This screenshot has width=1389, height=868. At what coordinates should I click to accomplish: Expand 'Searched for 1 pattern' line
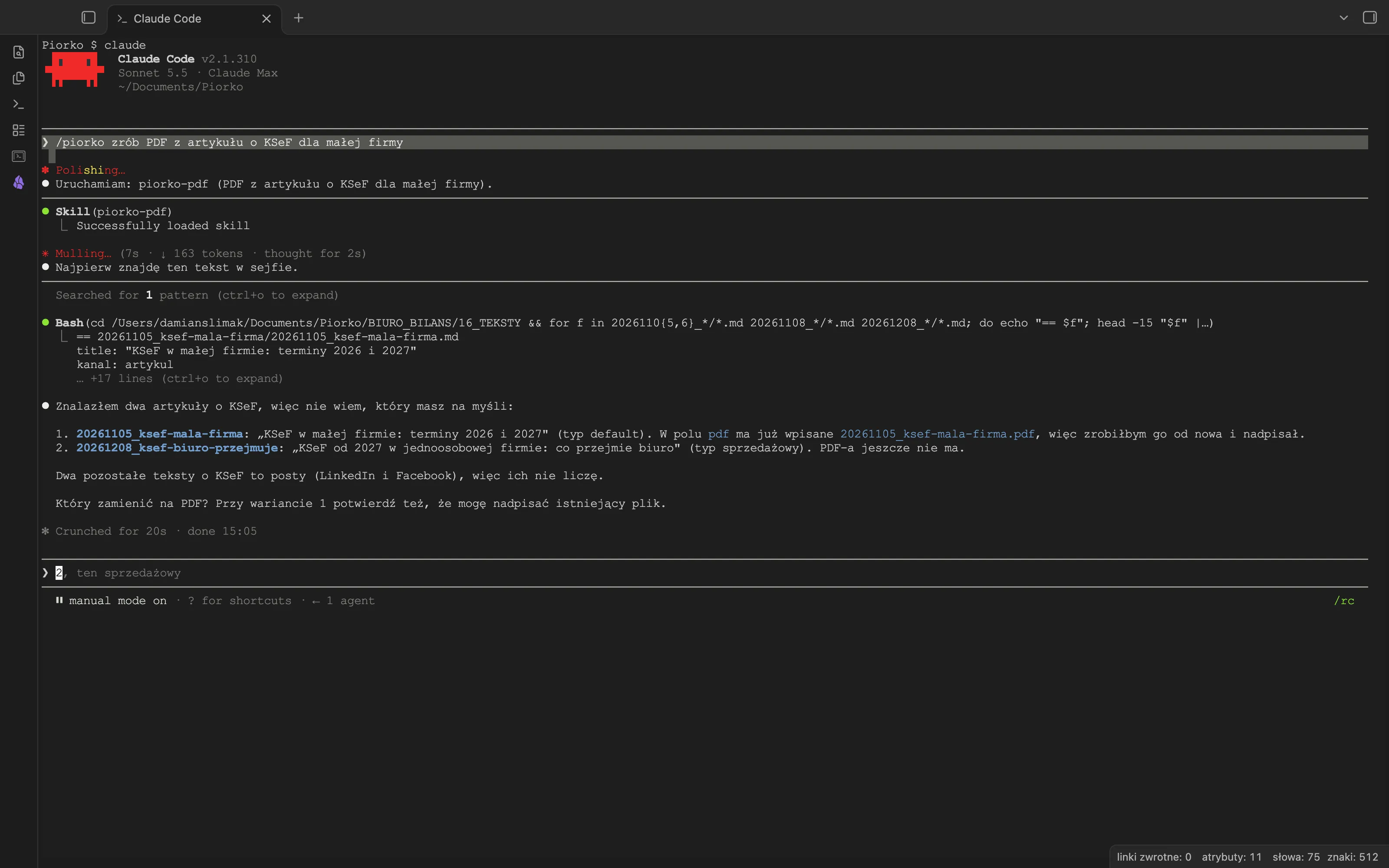click(197, 295)
